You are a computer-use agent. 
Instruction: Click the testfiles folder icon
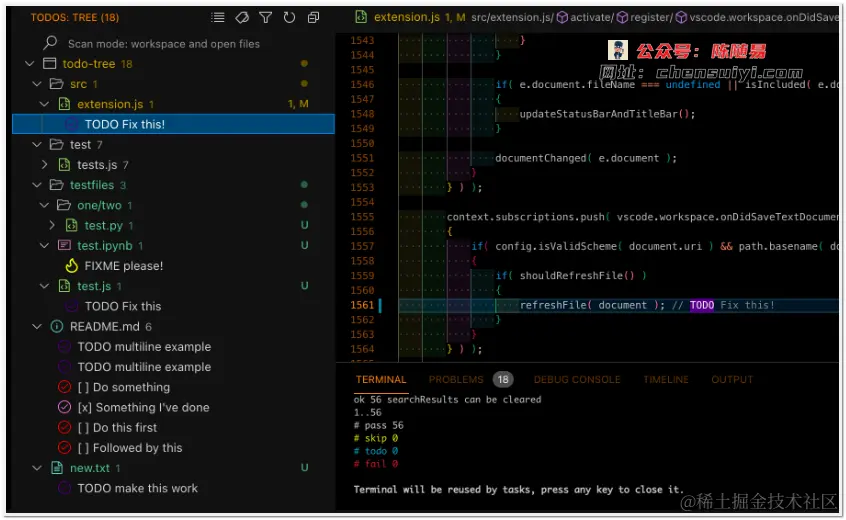pos(57,185)
